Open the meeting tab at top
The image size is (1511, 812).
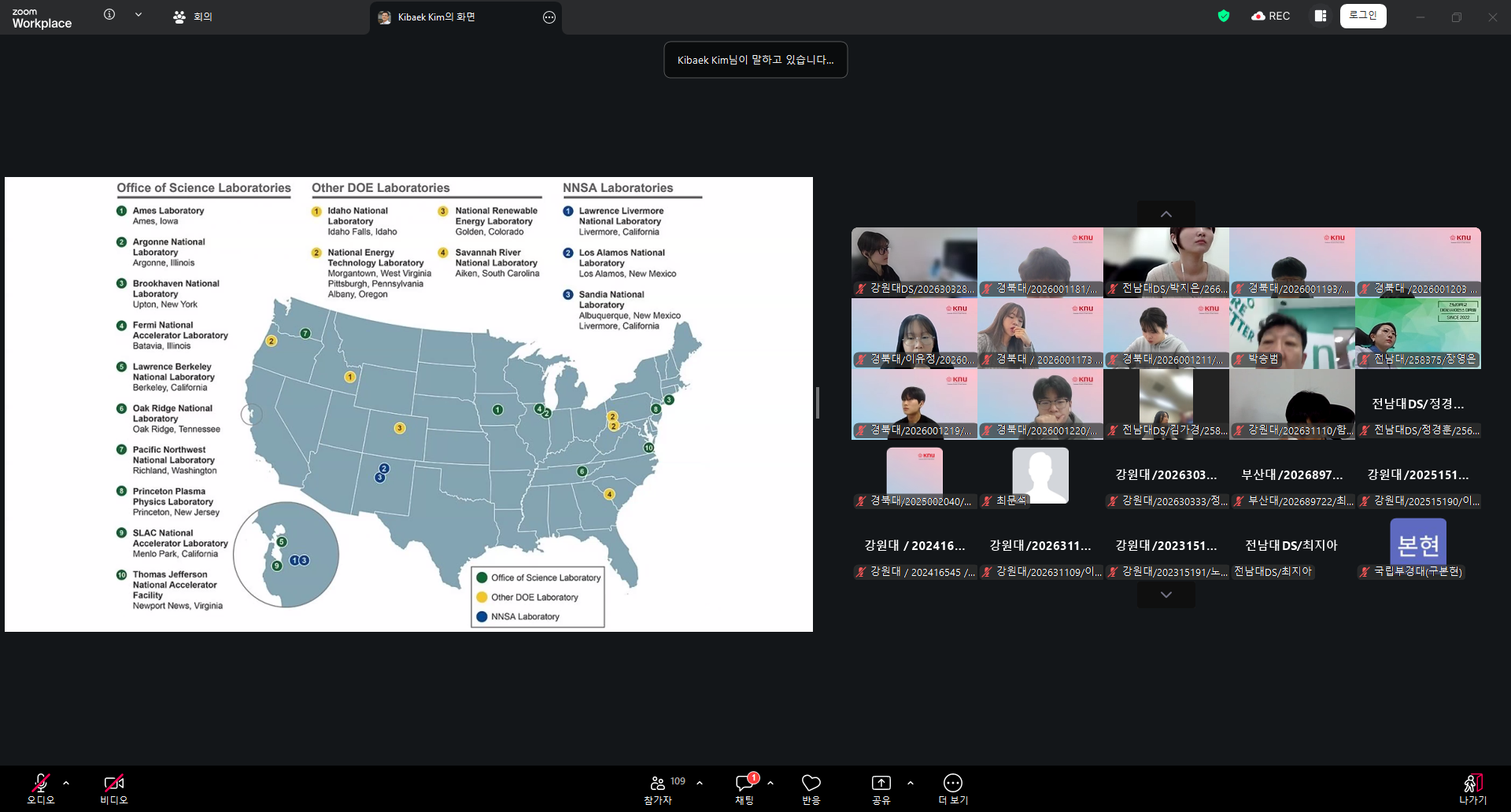(x=194, y=17)
